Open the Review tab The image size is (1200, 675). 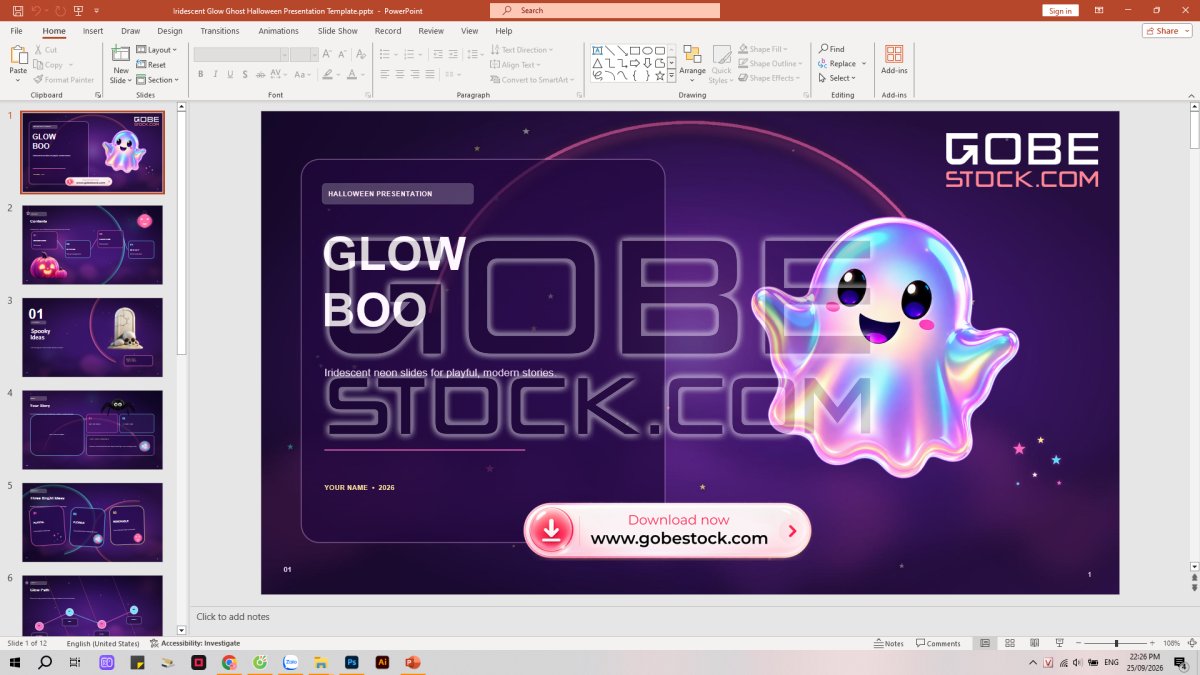click(x=431, y=31)
